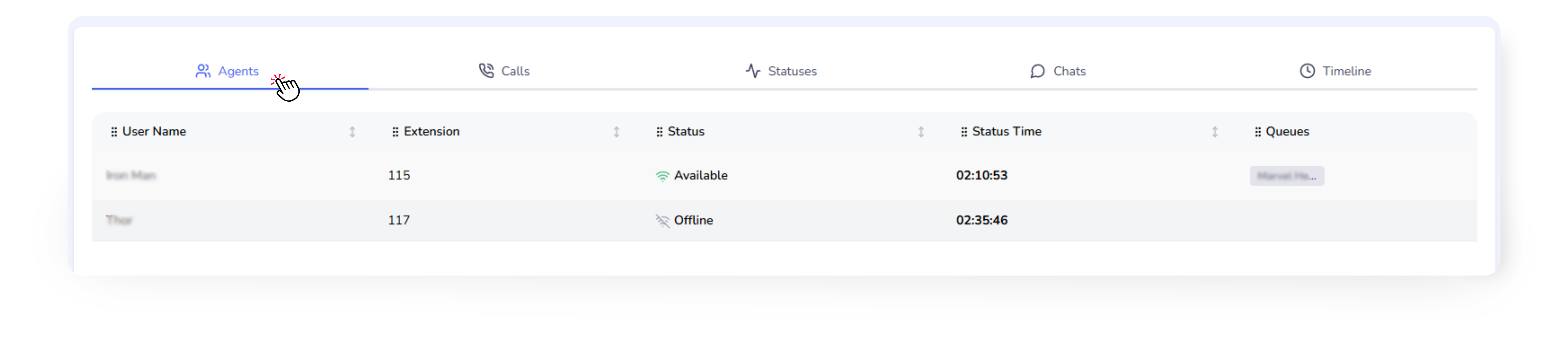
Task: Sort table by Status Time arrows
Action: pos(1214,132)
